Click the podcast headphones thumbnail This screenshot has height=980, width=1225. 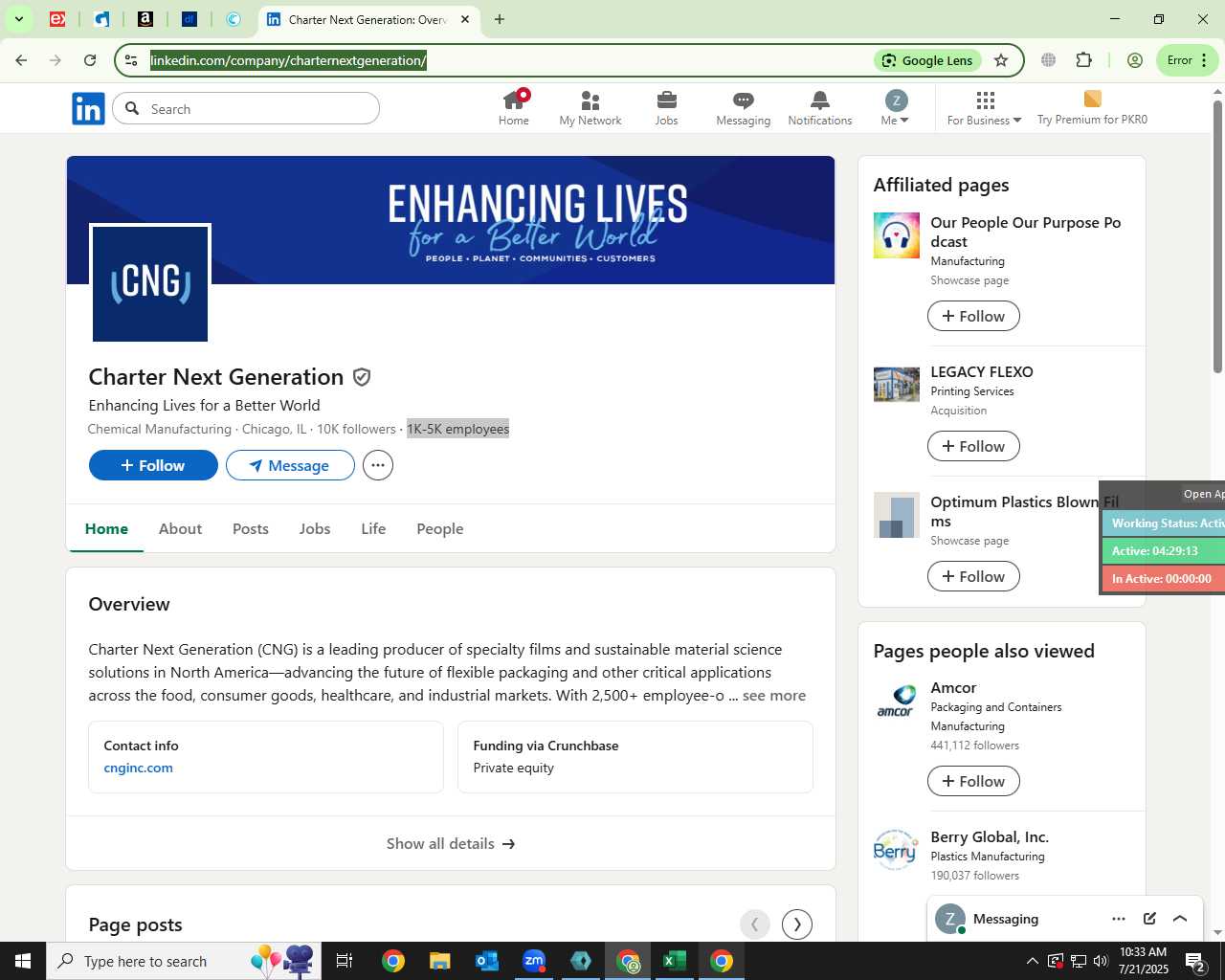(897, 235)
